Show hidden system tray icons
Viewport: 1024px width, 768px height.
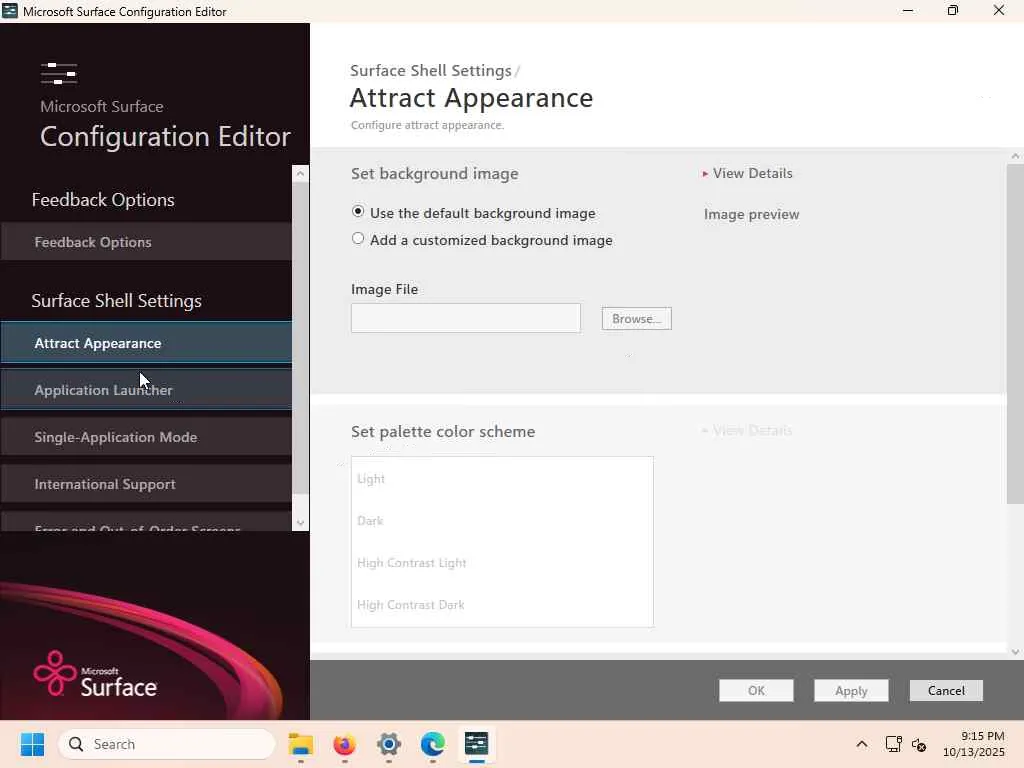point(862,744)
